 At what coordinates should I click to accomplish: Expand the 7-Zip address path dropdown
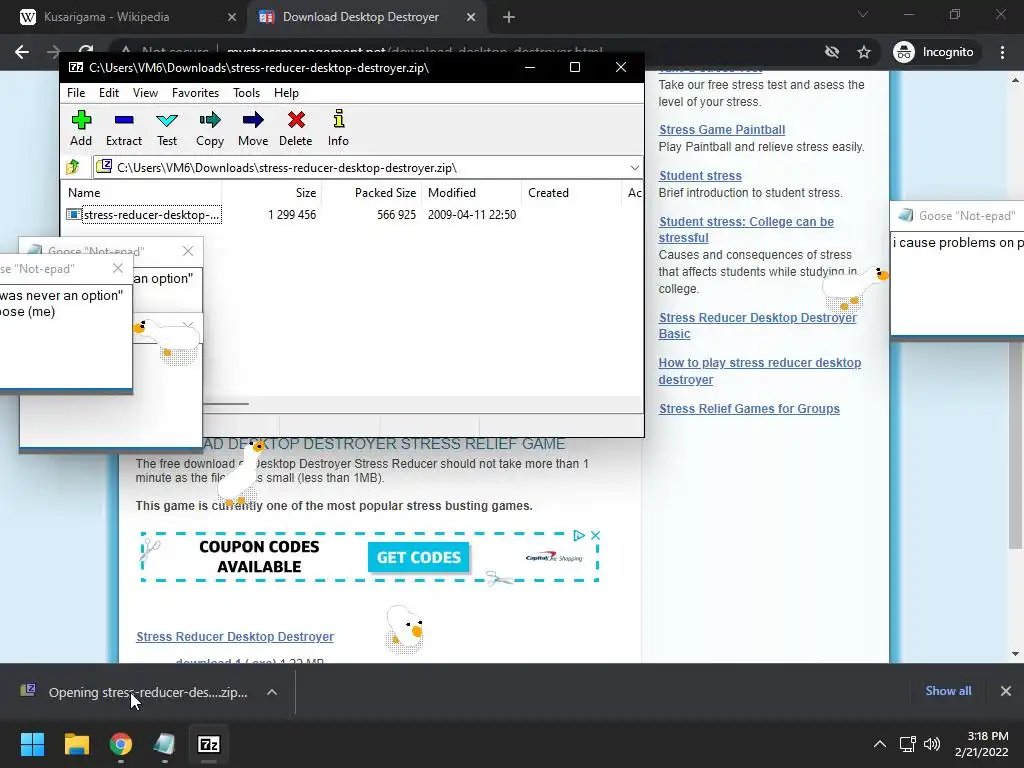coord(634,168)
